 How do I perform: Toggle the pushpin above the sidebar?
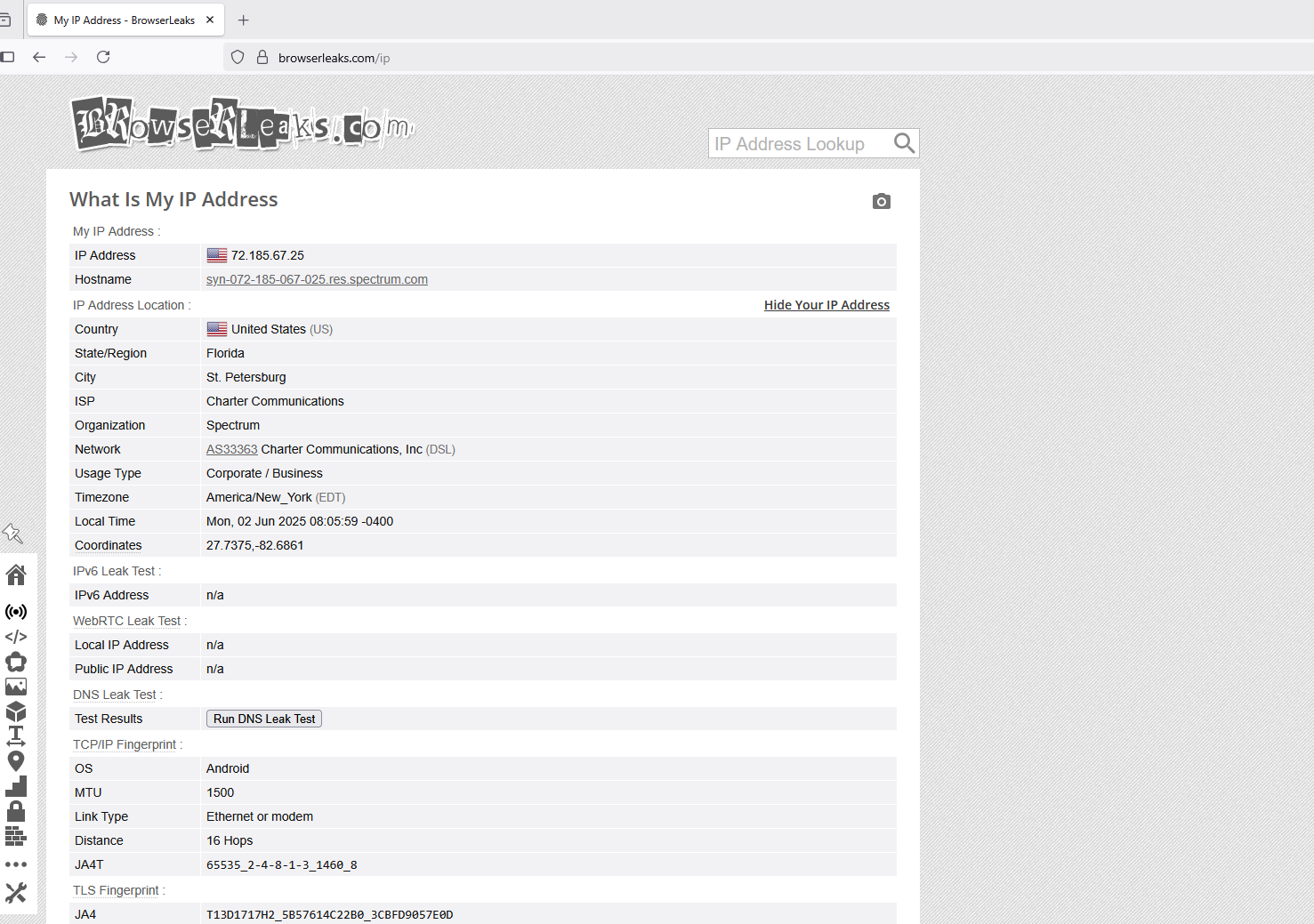coord(12,534)
